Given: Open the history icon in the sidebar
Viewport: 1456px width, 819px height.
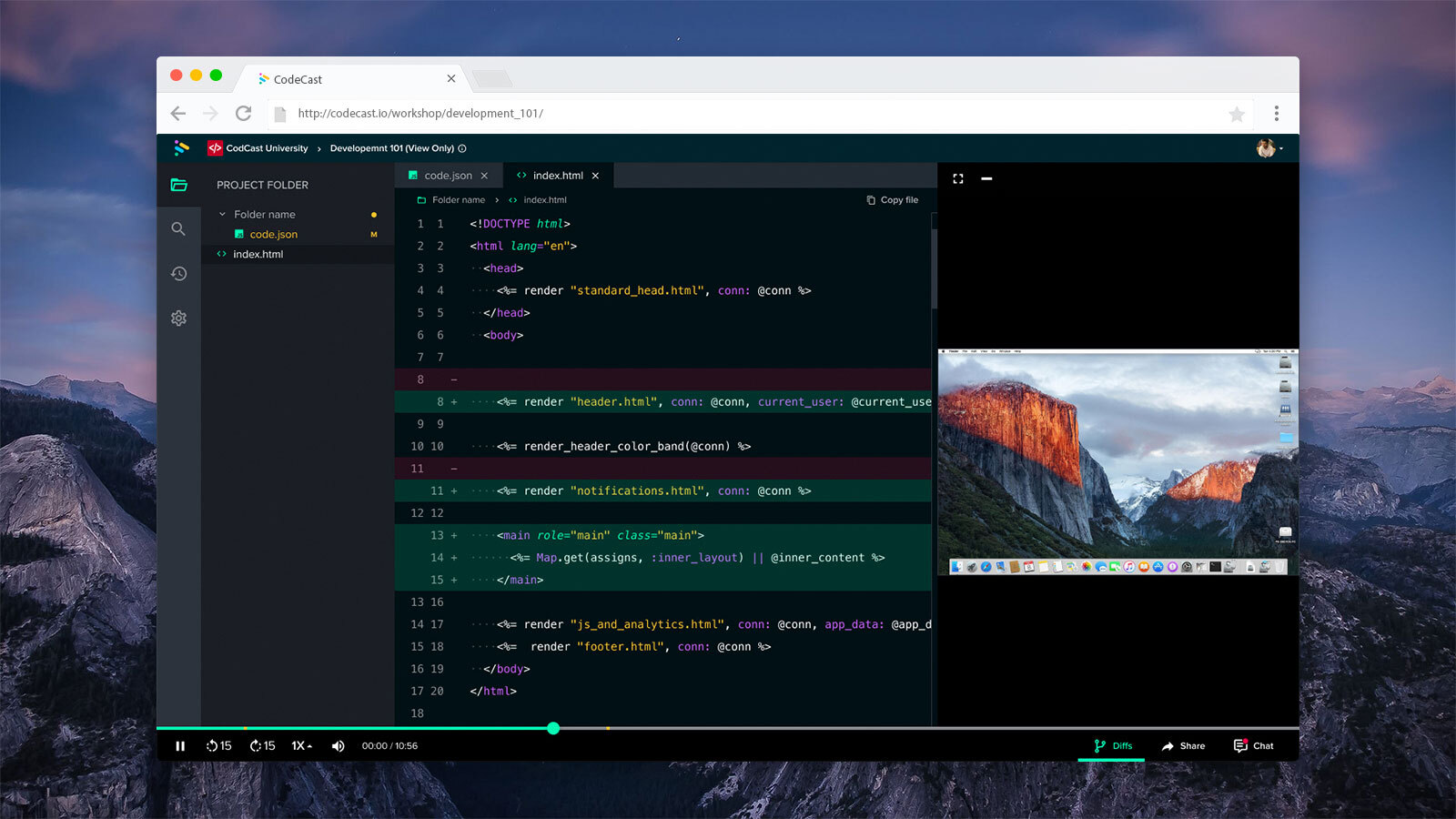Looking at the screenshot, I should click(x=179, y=273).
